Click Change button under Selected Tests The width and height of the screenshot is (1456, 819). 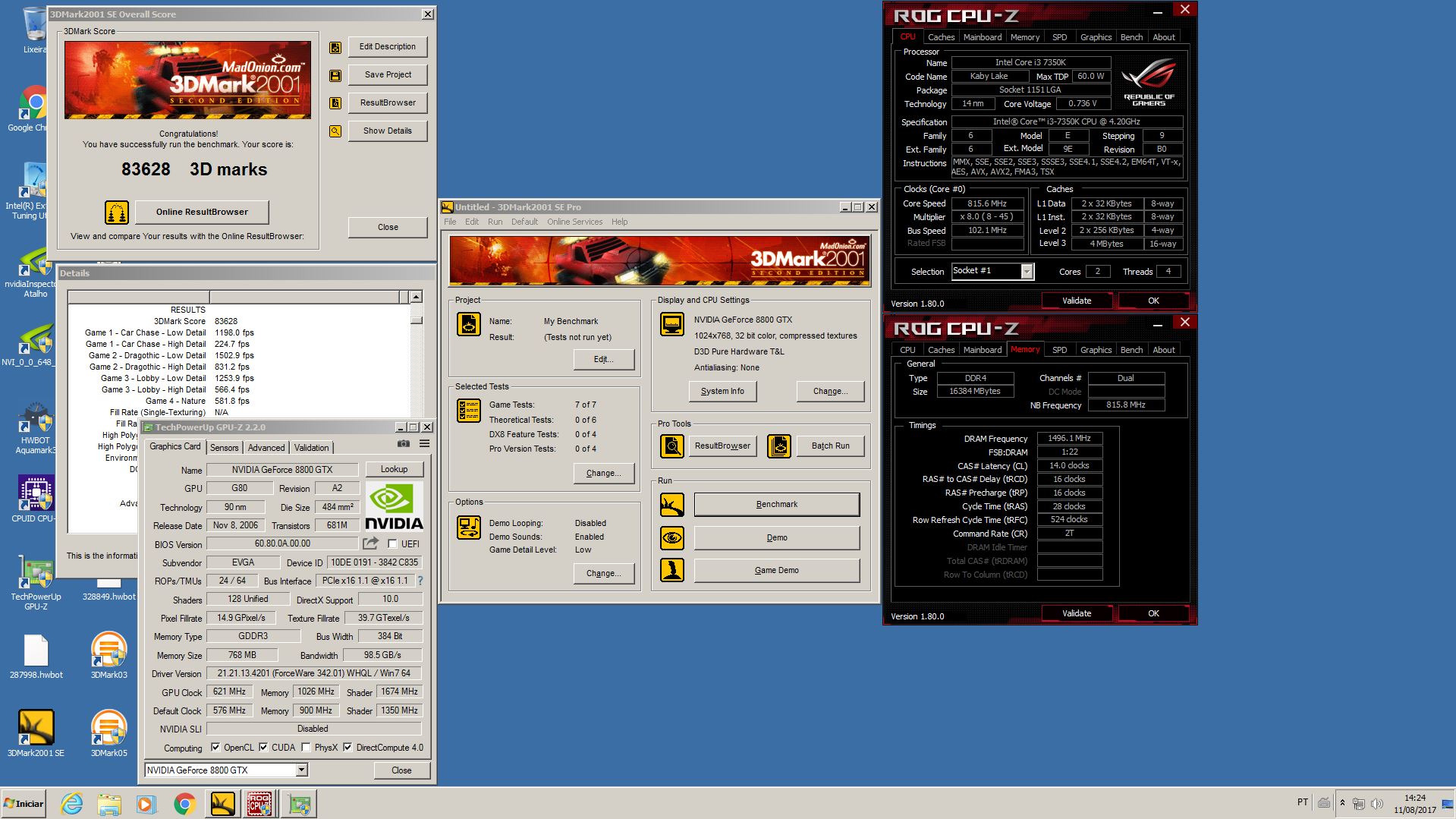pos(604,474)
